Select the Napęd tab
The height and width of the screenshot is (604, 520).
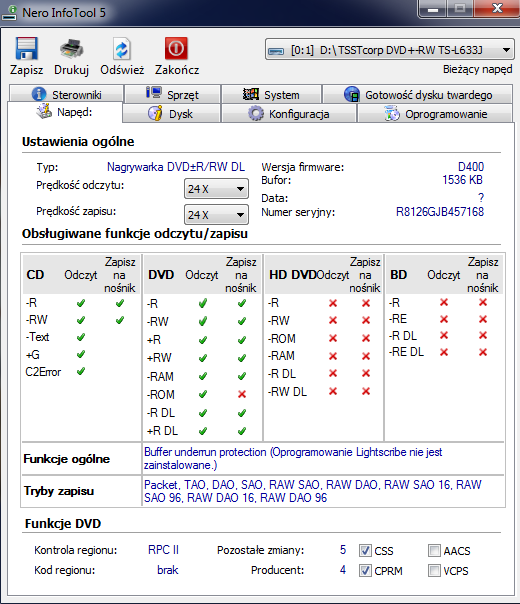click(x=65, y=112)
